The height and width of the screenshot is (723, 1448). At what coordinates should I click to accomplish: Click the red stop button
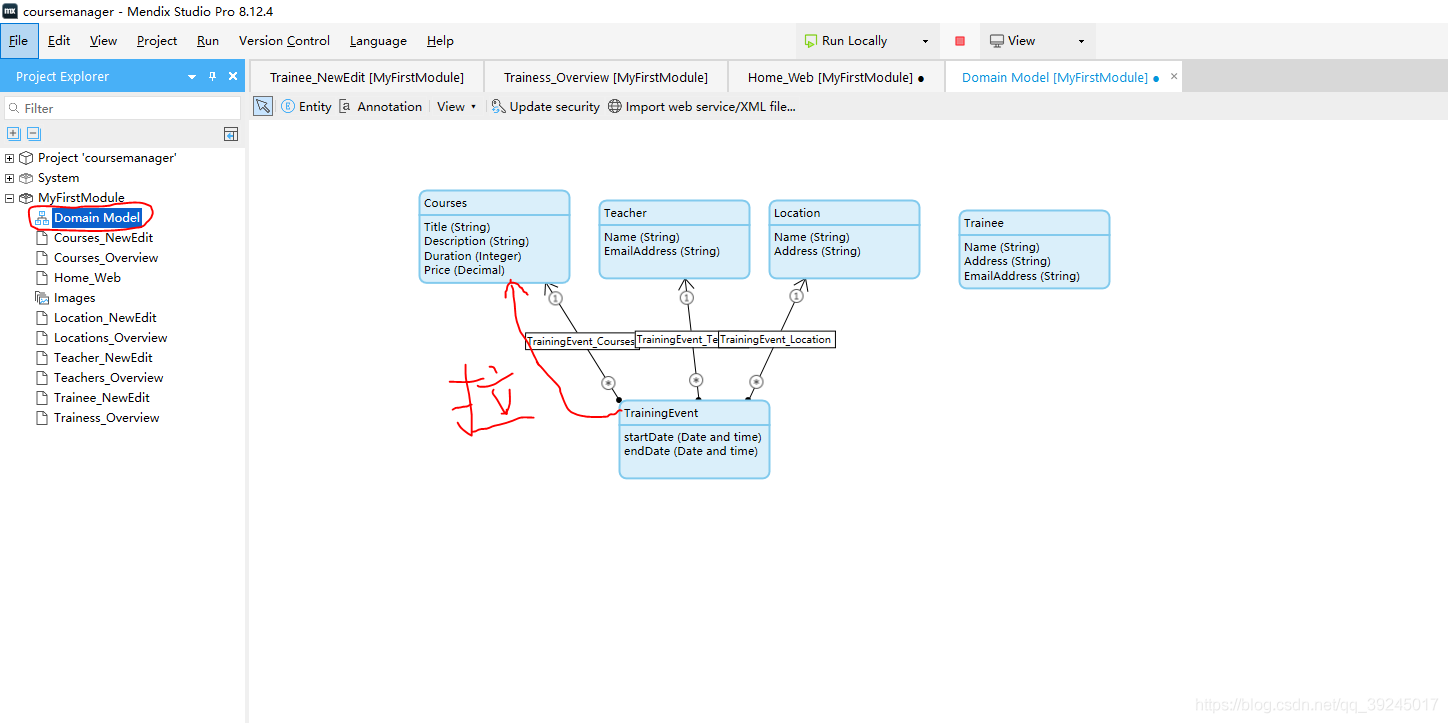click(x=960, y=41)
